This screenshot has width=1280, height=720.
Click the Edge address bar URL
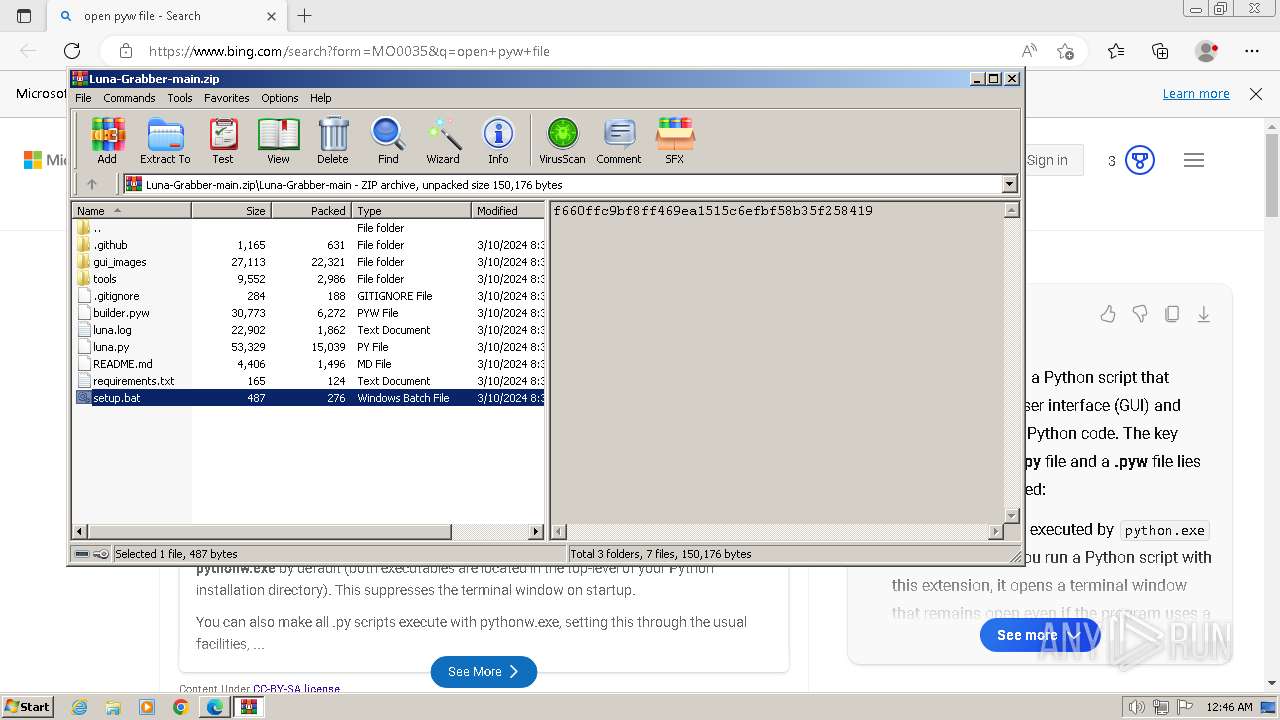coord(349,51)
